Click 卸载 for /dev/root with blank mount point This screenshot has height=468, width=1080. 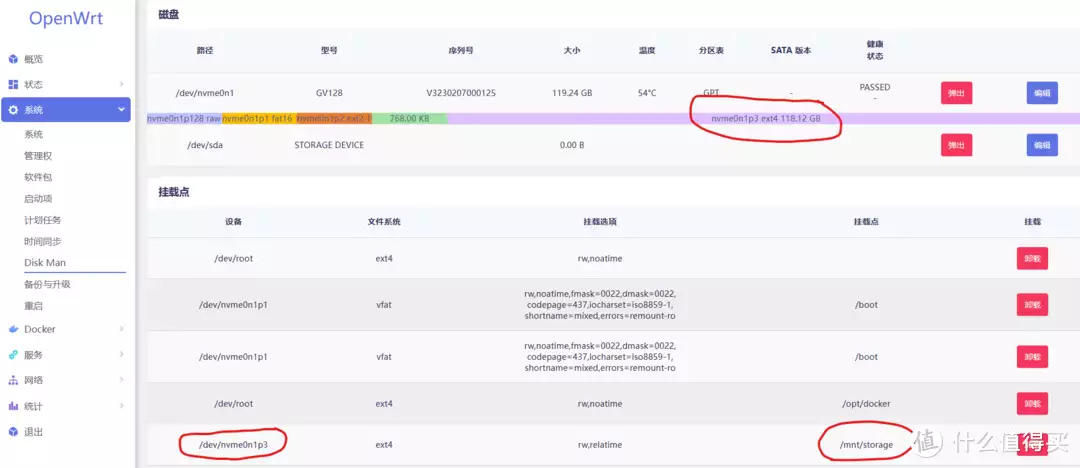(x=1032, y=258)
